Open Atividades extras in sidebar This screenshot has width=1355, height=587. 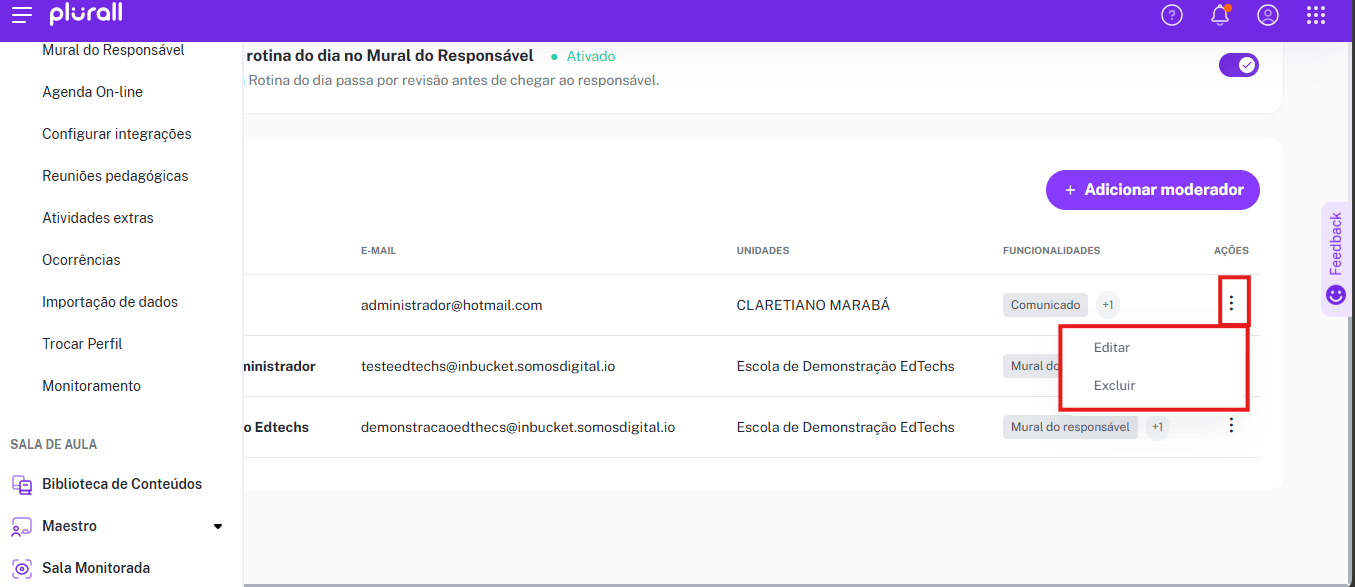click(x=98, y=218)
